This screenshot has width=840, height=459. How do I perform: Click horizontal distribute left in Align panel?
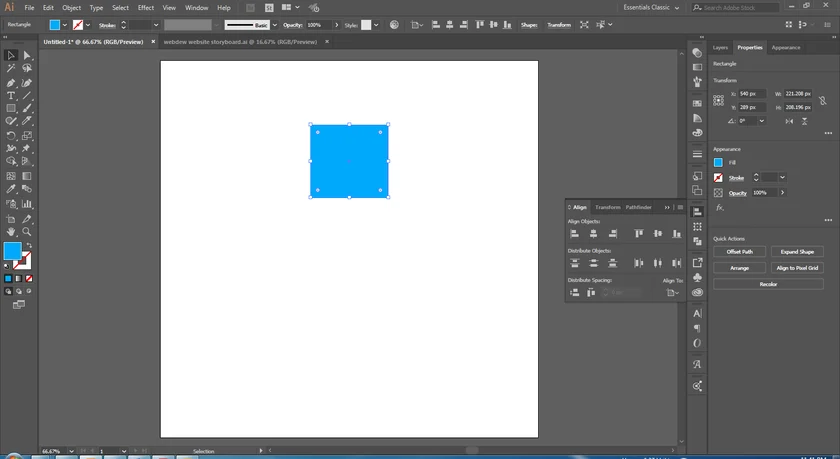(x=639, y=263)
